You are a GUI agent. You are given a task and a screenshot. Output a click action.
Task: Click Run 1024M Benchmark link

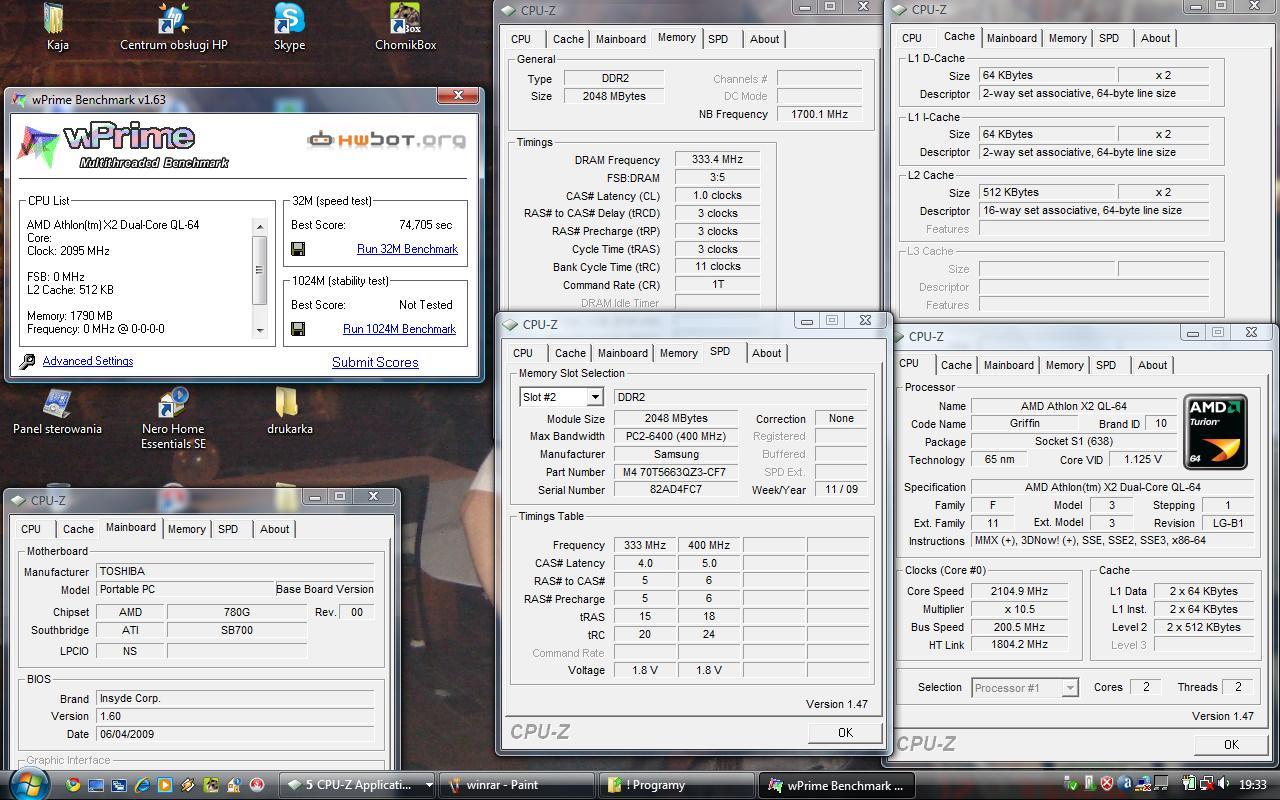[399, 329]
